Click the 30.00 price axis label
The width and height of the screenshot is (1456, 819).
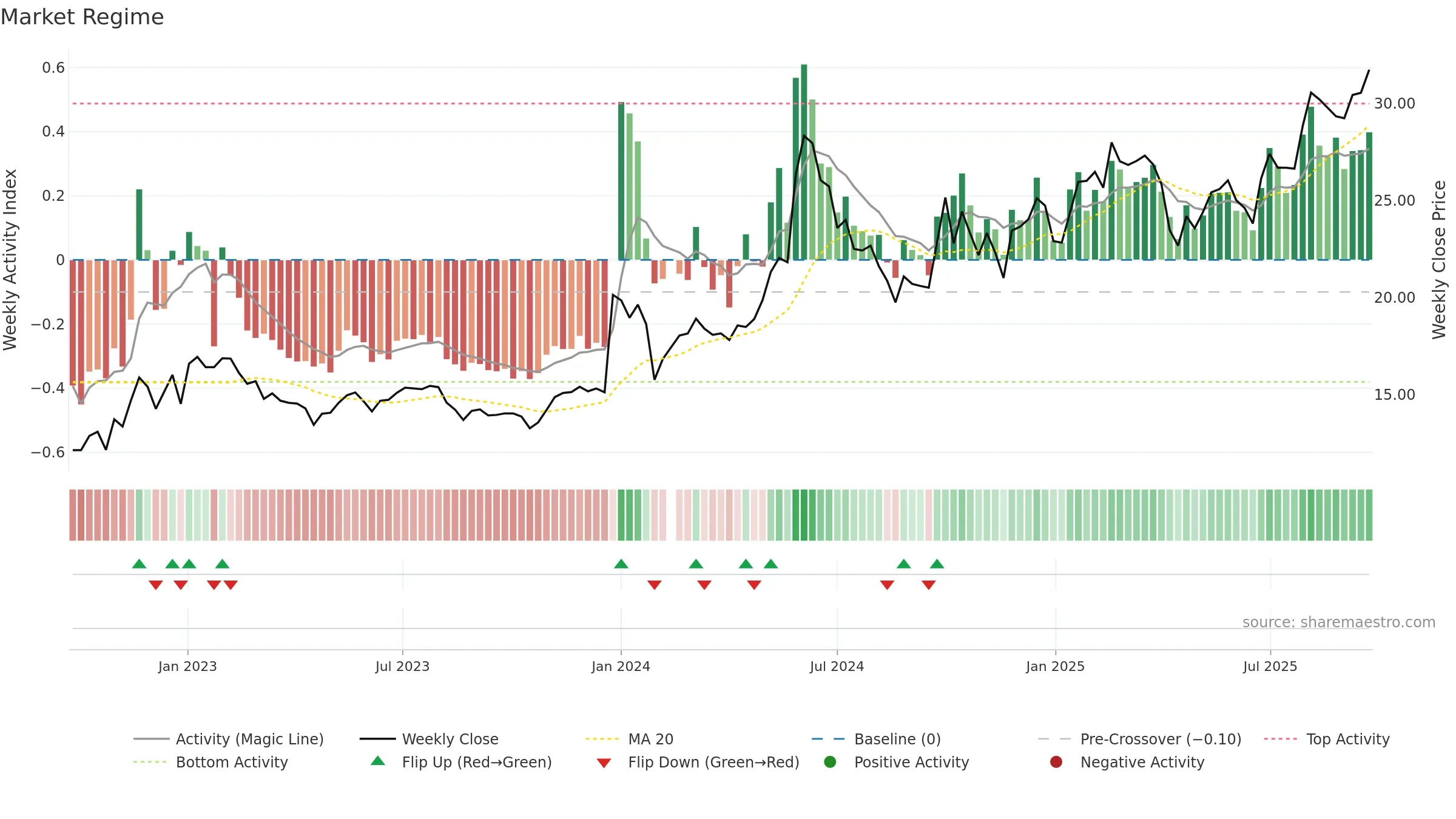1395,103
